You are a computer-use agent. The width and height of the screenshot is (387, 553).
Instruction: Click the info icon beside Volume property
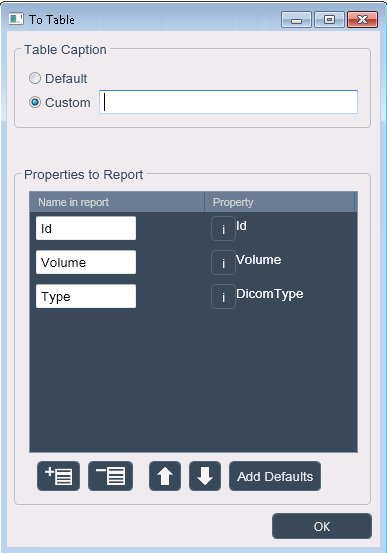223,262
